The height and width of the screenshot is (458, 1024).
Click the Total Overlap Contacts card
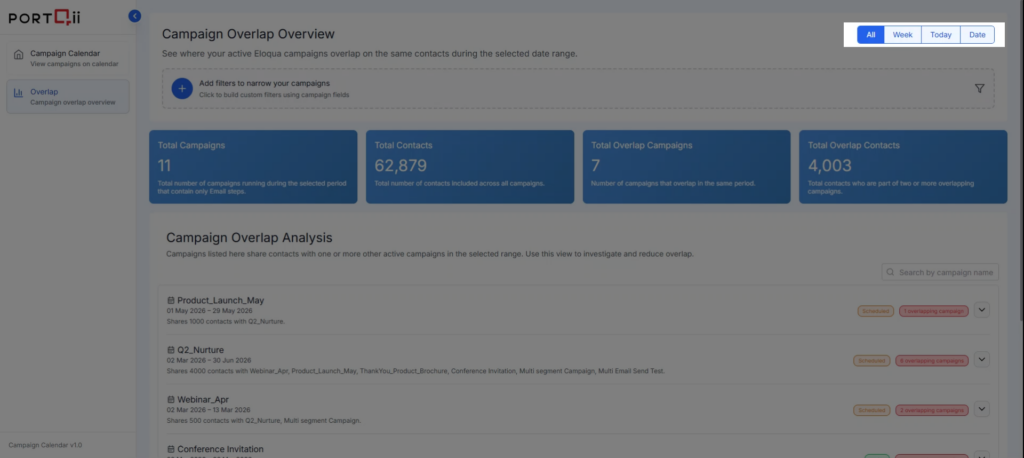pyautogui.click(x=903, y=167)
